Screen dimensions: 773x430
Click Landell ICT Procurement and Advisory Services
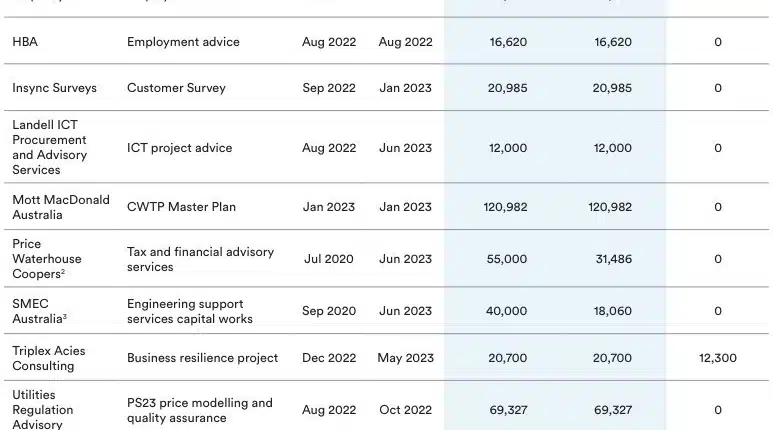(x=50, y=147)
